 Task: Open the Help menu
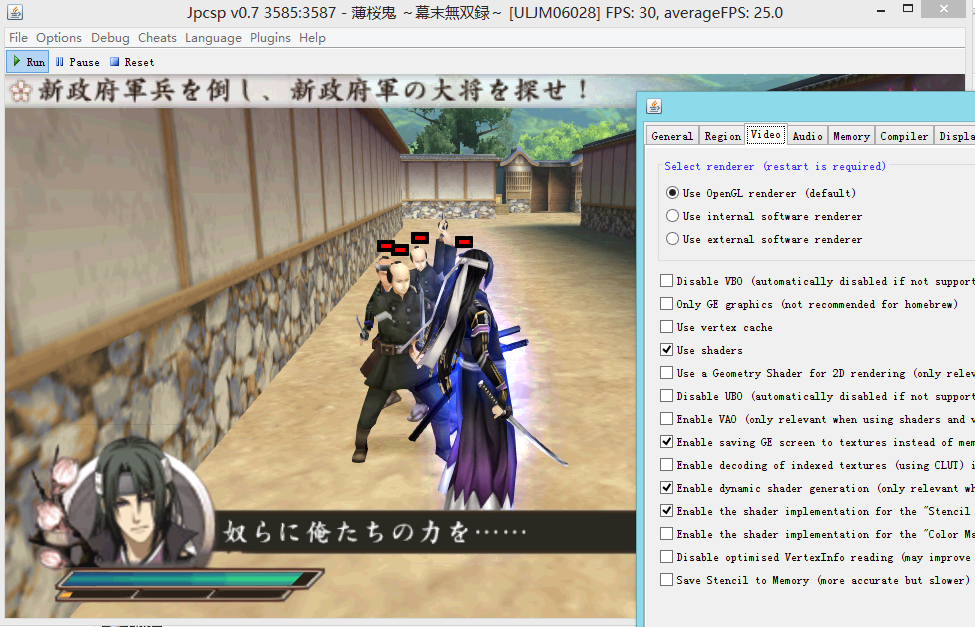tap(312, 38)
